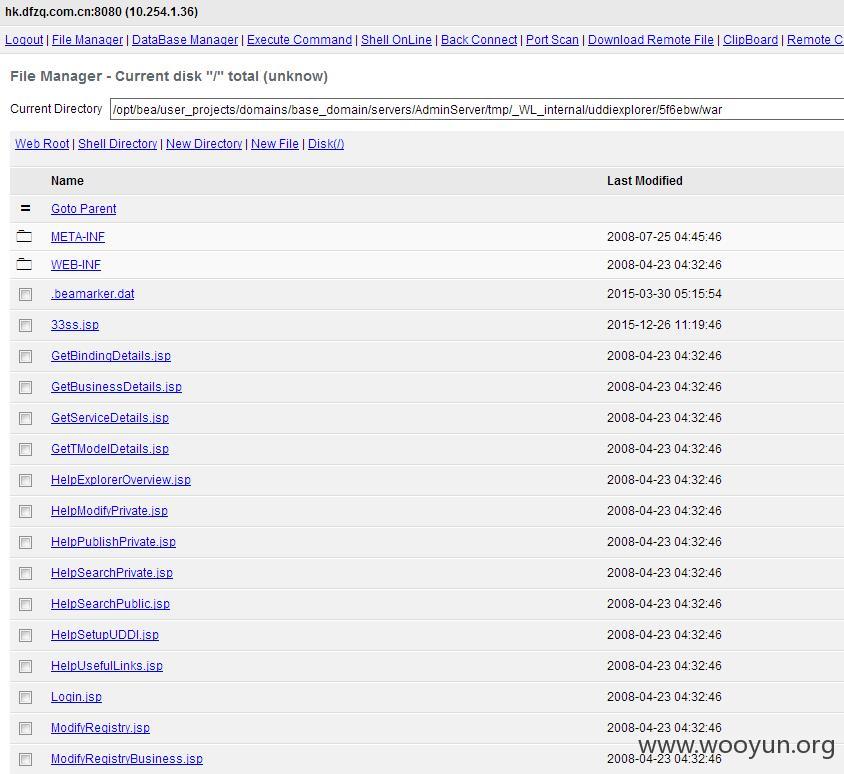Open Disk(/) link
844x774 pixels.
click(x=326, y=144)
